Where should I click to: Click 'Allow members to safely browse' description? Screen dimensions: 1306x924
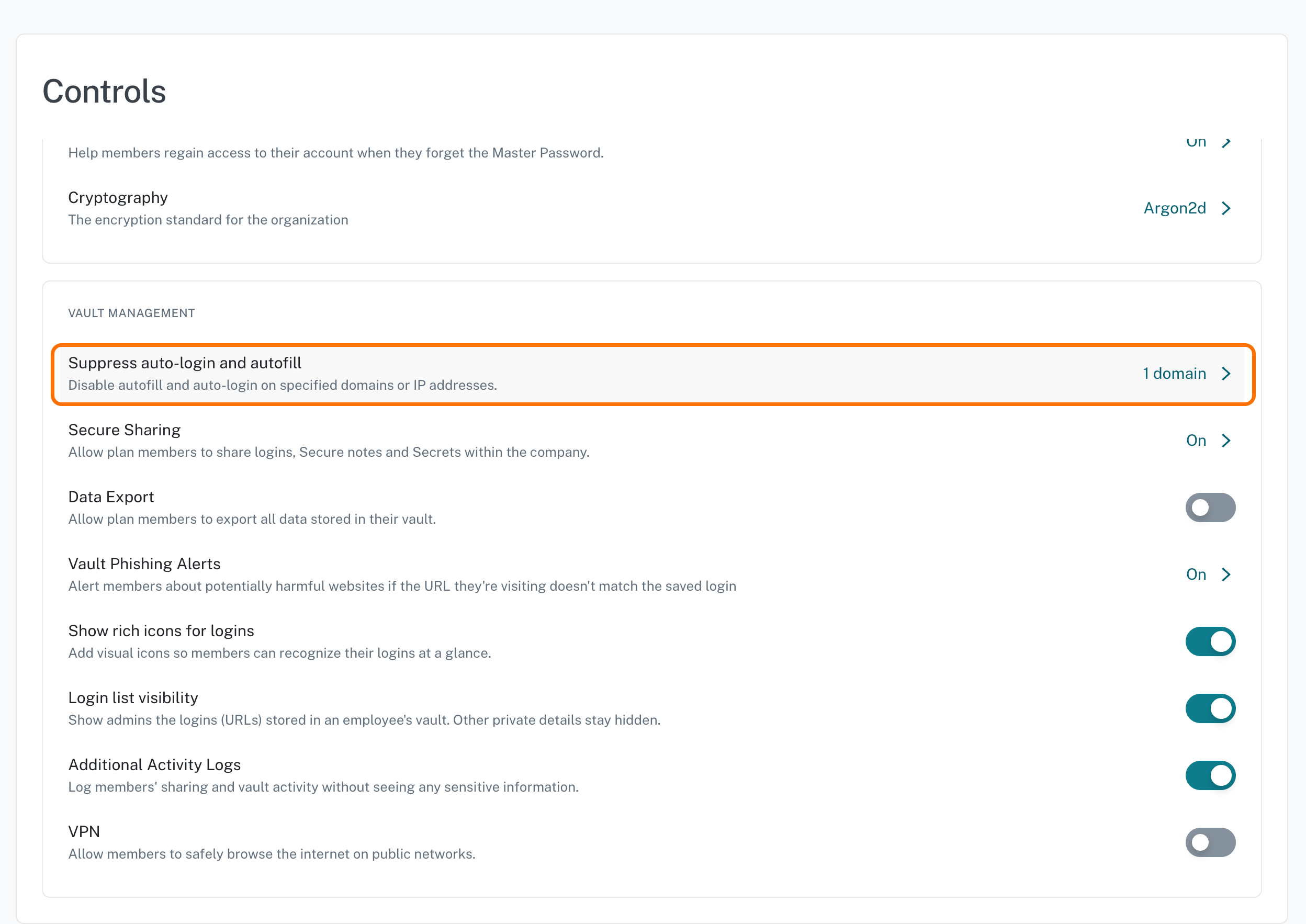point(272,854)
